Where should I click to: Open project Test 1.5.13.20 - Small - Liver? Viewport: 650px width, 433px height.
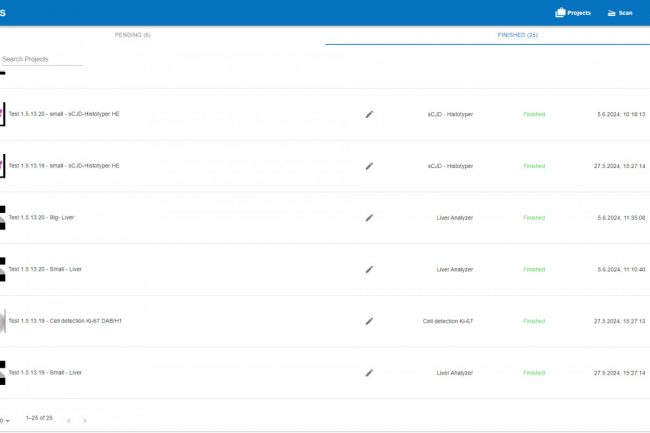click(45, 269)
